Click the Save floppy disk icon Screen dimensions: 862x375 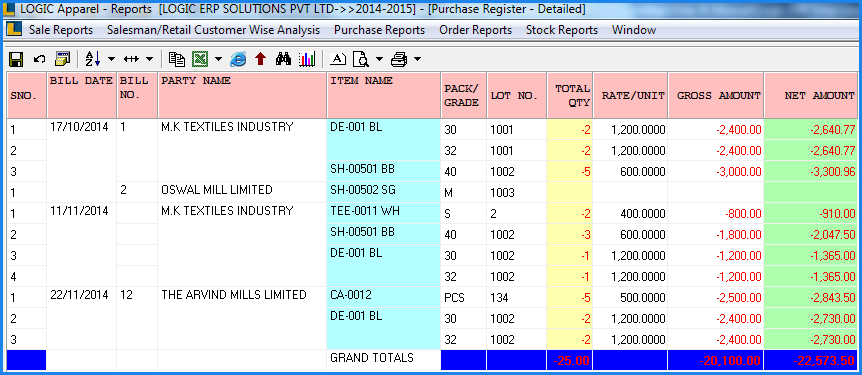pyautogui.click(x=16, y=58)
